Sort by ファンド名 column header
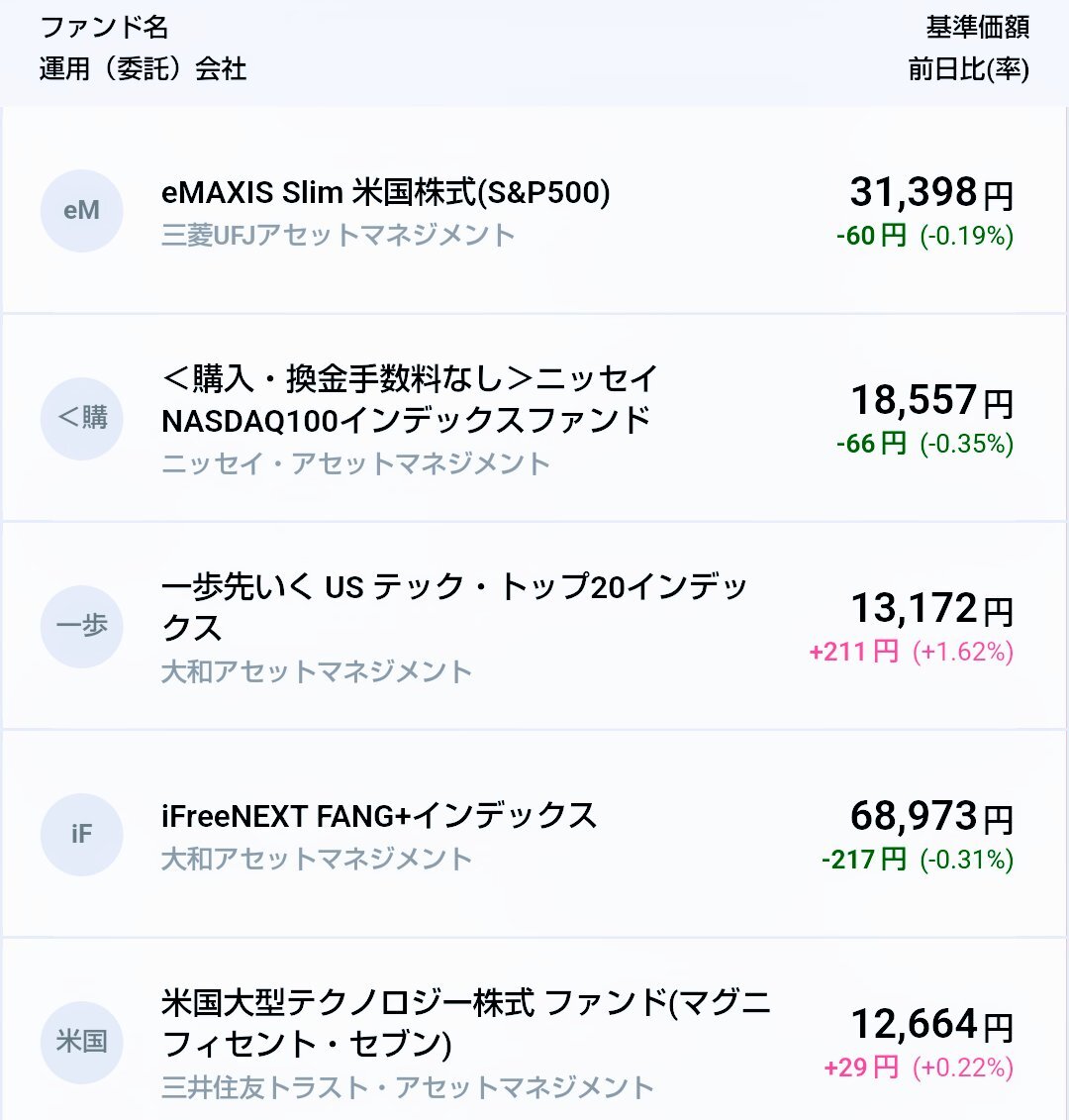The height and width of the screenshot is (1120, 1069). pos(104,27)
